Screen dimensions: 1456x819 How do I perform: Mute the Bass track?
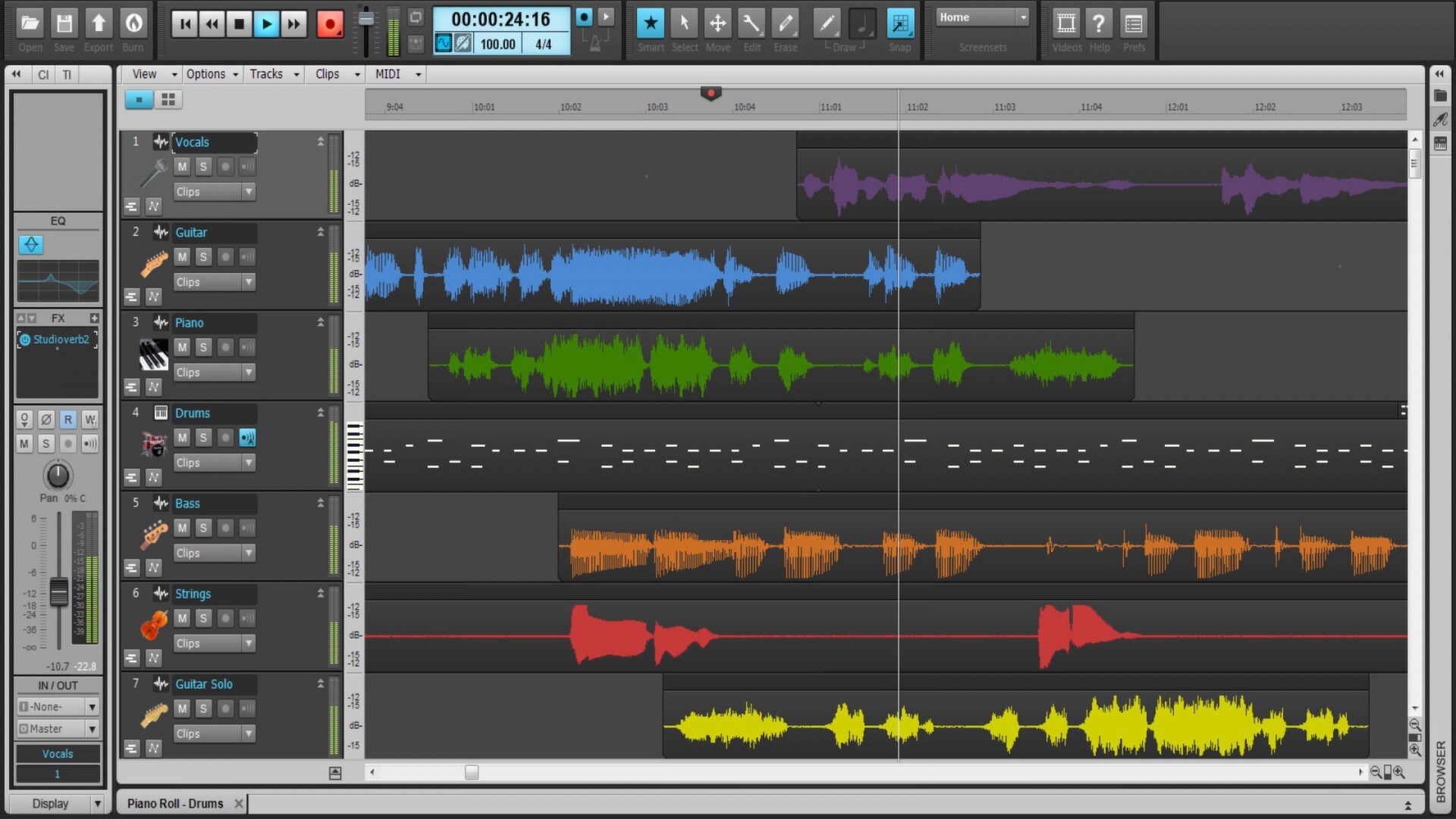182,528
